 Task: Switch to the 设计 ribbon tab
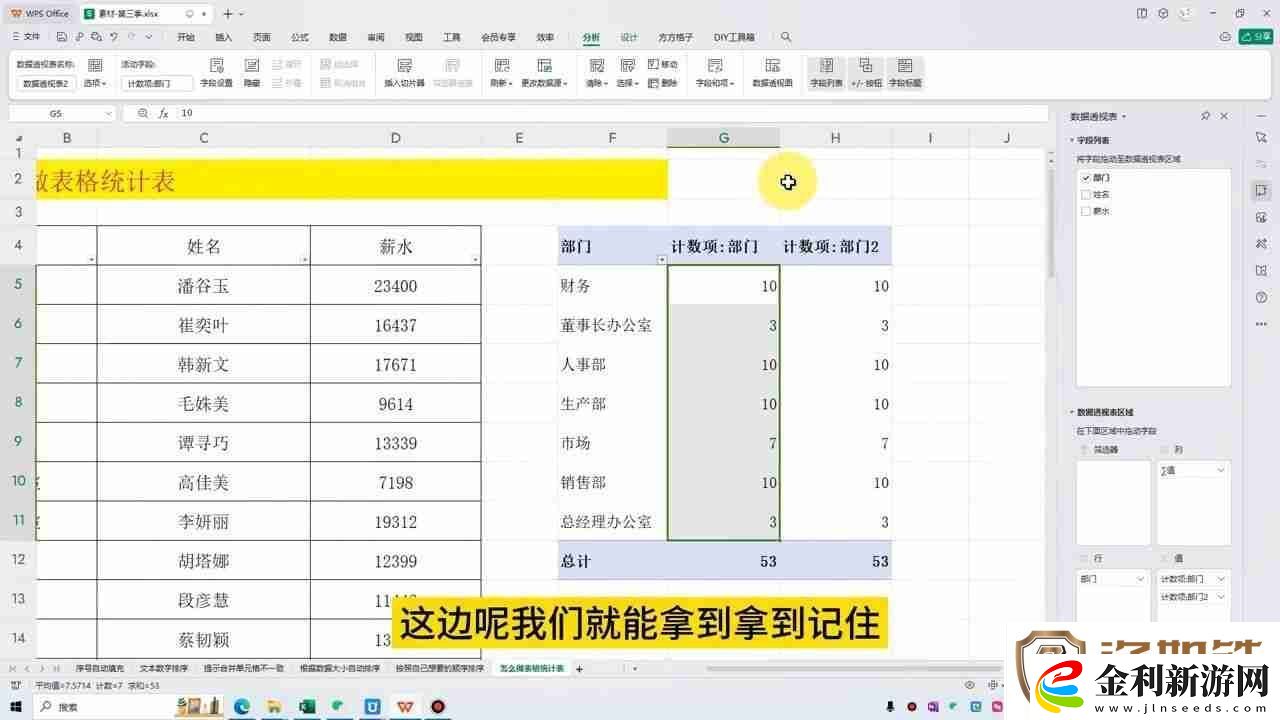629,37
